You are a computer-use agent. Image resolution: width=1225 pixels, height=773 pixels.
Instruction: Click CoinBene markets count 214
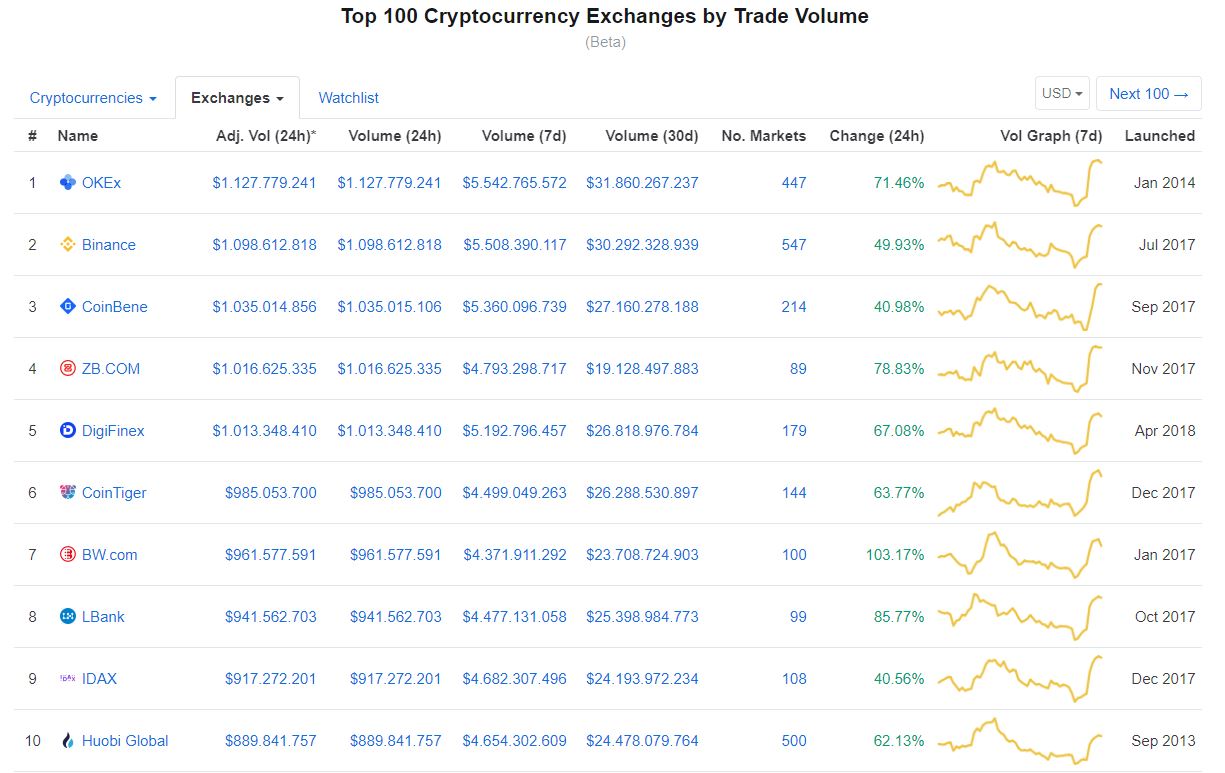(794, 307)
